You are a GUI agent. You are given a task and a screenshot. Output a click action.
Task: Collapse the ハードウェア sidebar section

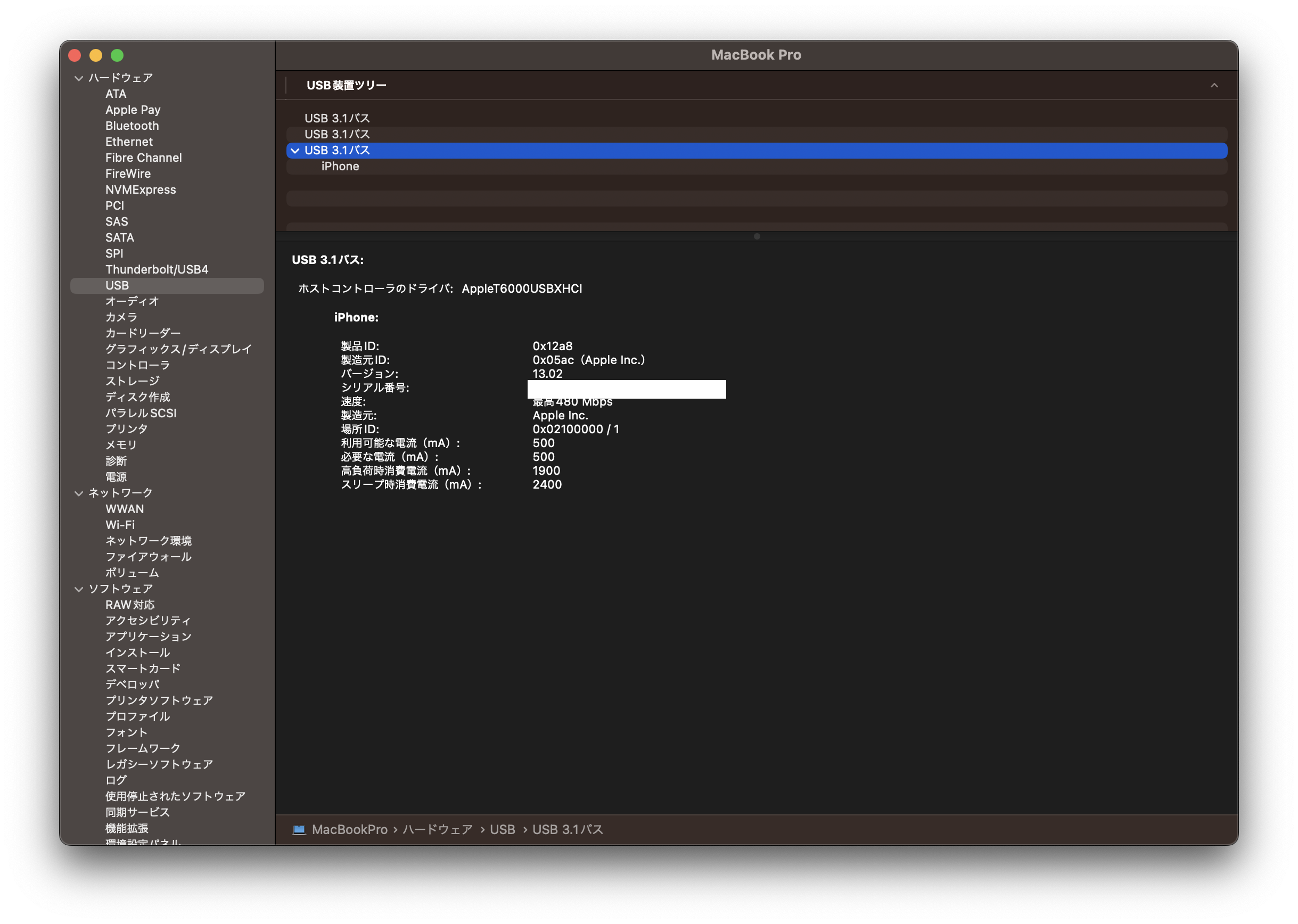point(79,78)
